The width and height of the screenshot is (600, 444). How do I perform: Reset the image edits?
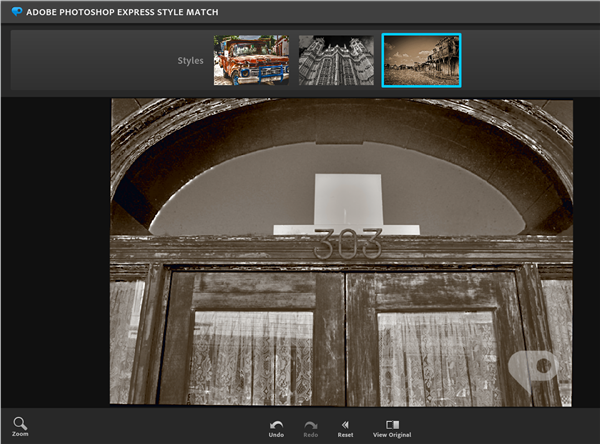point(345,429)
